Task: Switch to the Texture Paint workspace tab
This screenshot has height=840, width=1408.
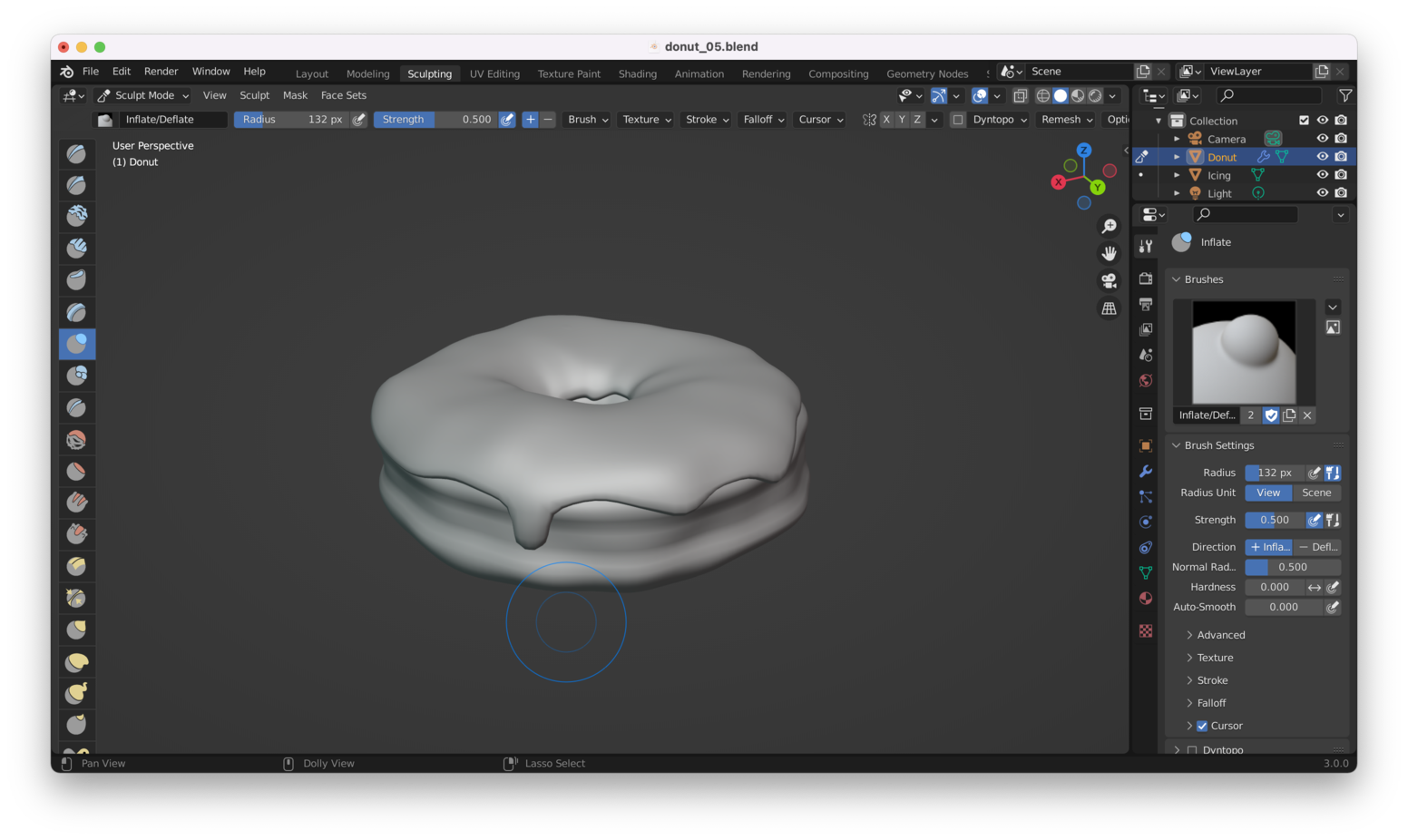Action: [x=569, y=73]
